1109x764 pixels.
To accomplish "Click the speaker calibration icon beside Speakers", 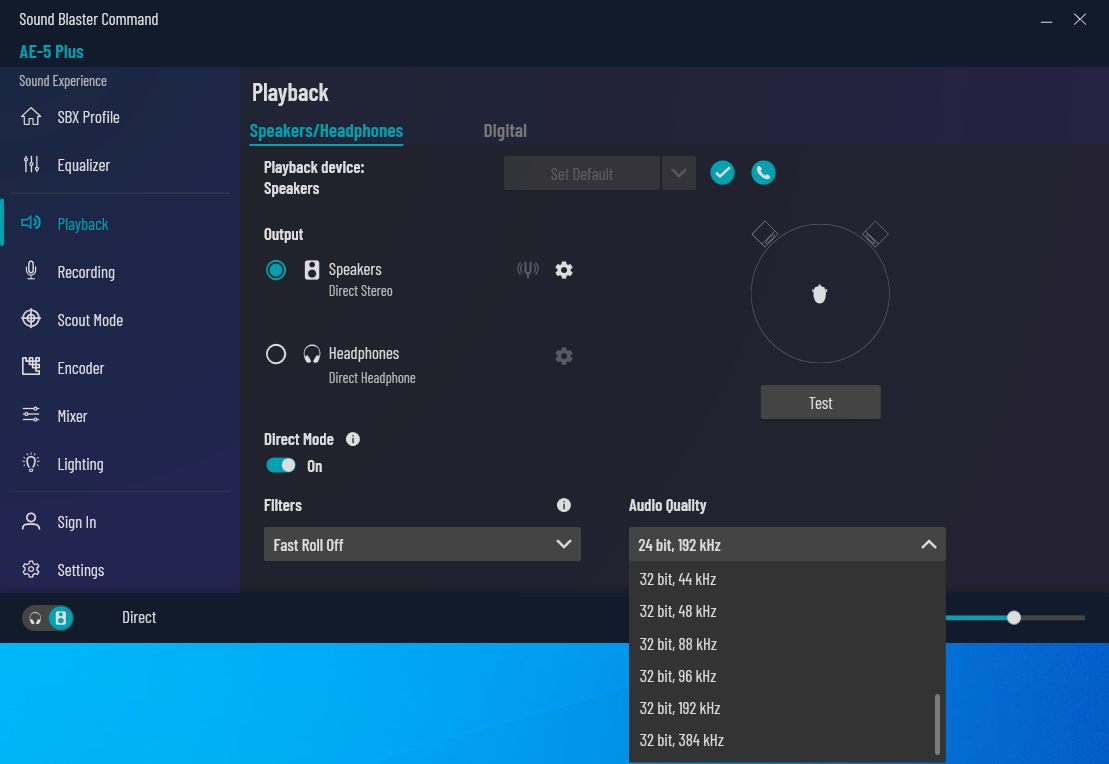I will pyautogui.click(x=528, y=269).
